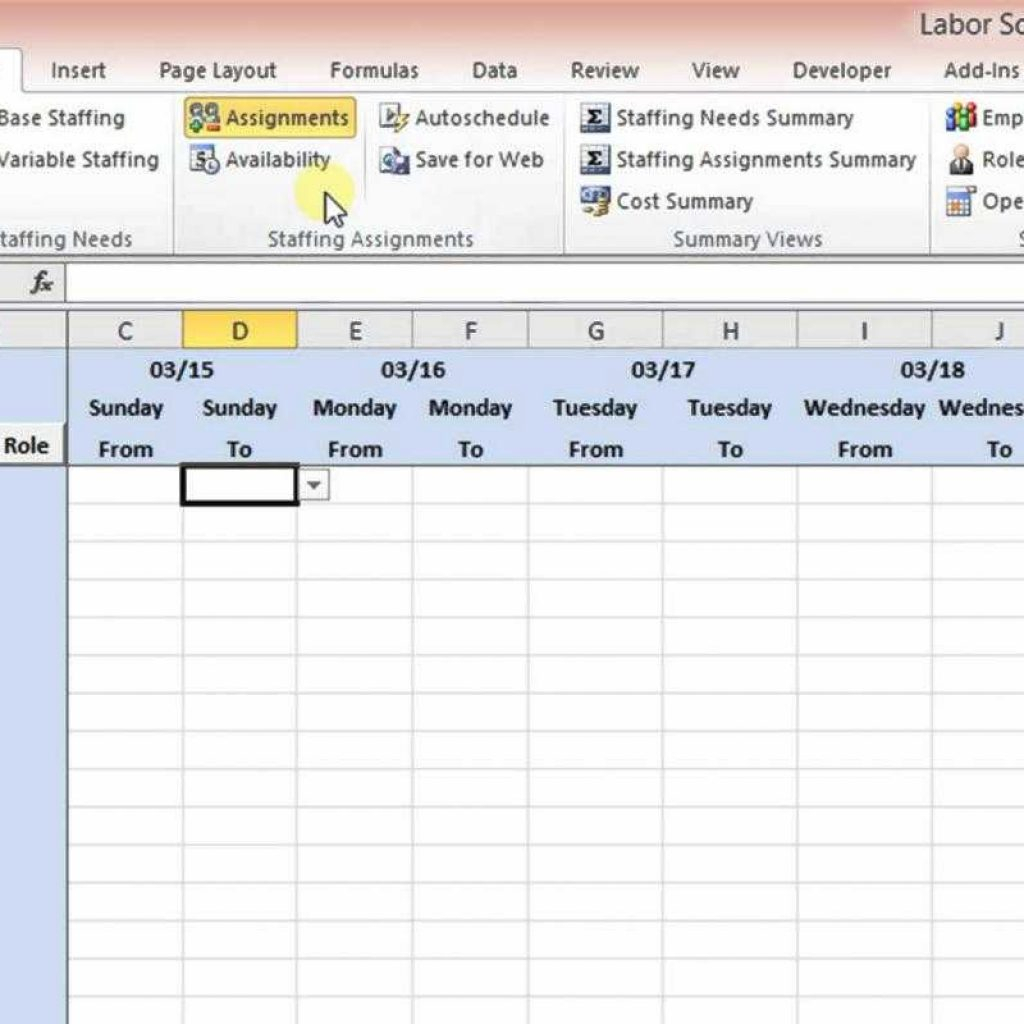Image resolution: width=1024 pixels, height=1024 pixels.
Task: Select column H header
Action: pos(730,330)
